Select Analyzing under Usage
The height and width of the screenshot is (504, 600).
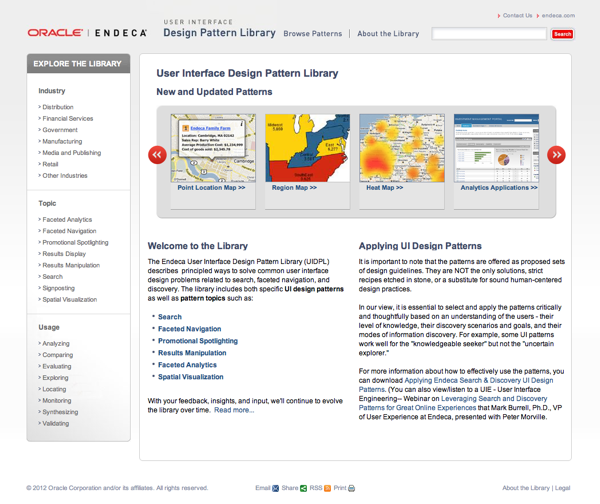click(56, 344)
